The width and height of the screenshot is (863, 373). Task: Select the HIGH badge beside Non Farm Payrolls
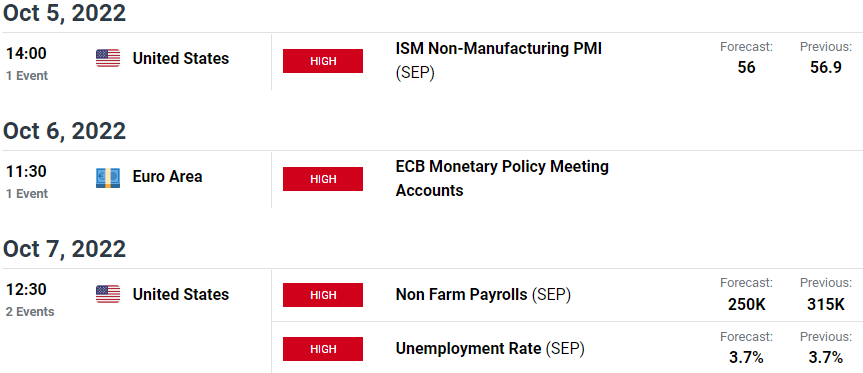point(323,295)
